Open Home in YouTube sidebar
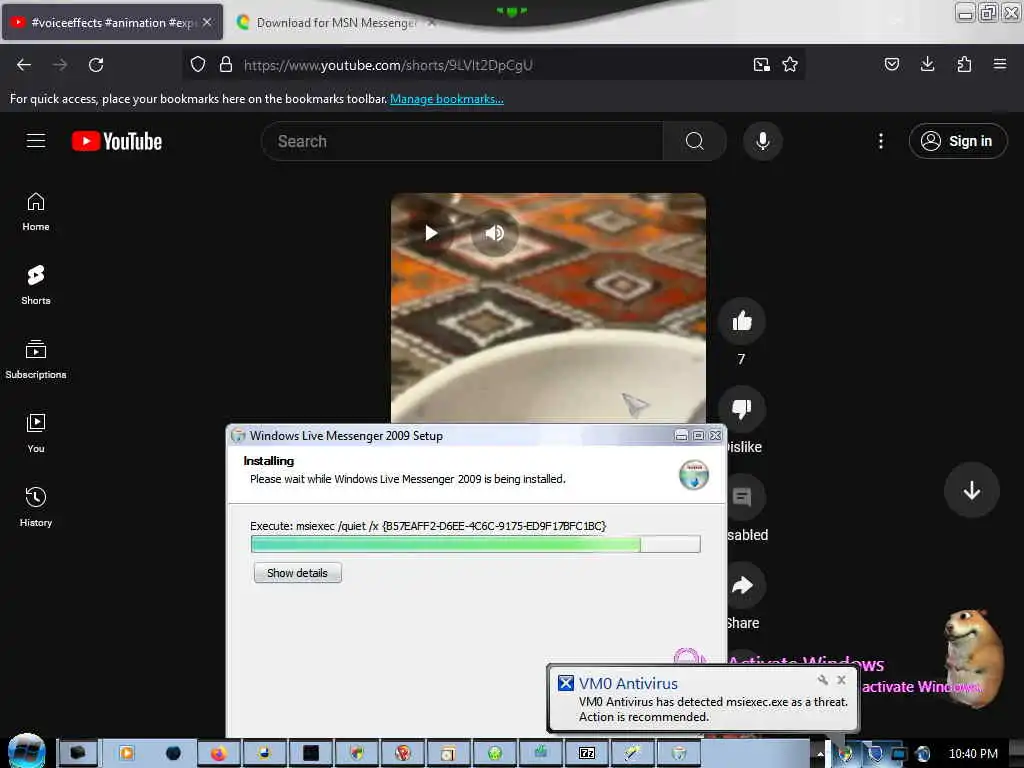 36,212
